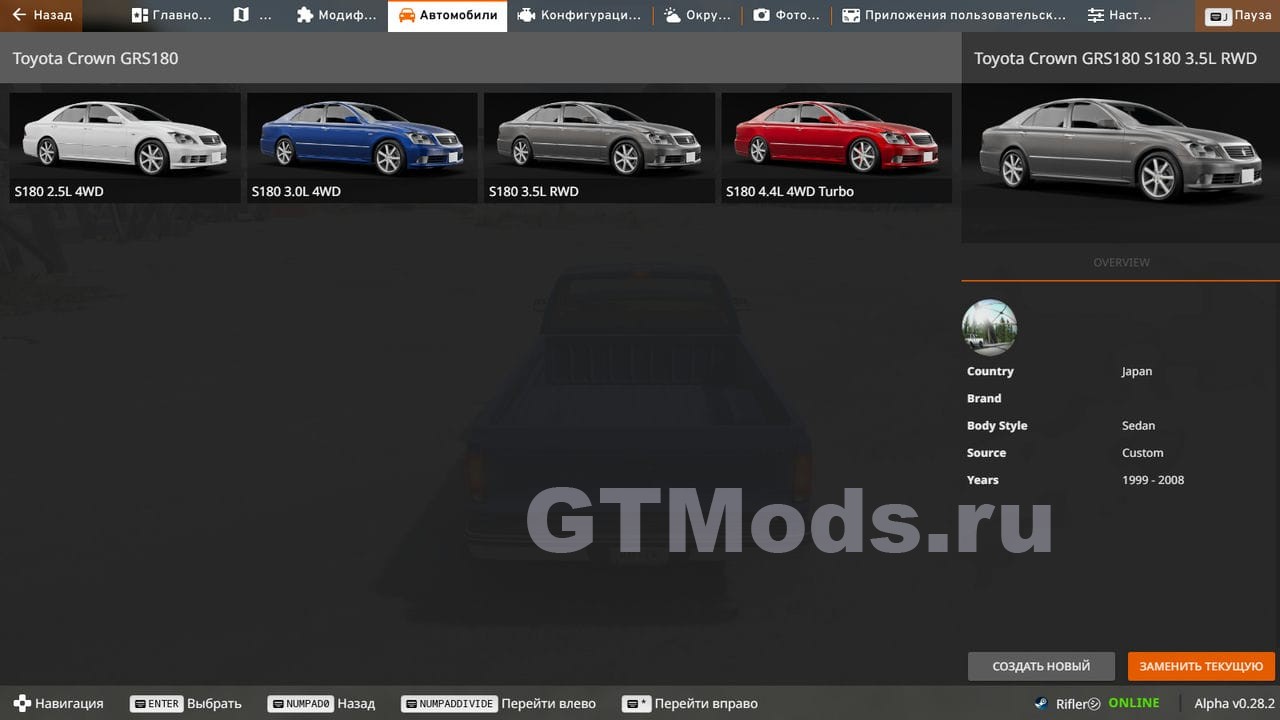Click the СОЗДАТЬ НОВЫЙ button
The height and width of the screenshot is (720, 1280).
[1041, 666]
